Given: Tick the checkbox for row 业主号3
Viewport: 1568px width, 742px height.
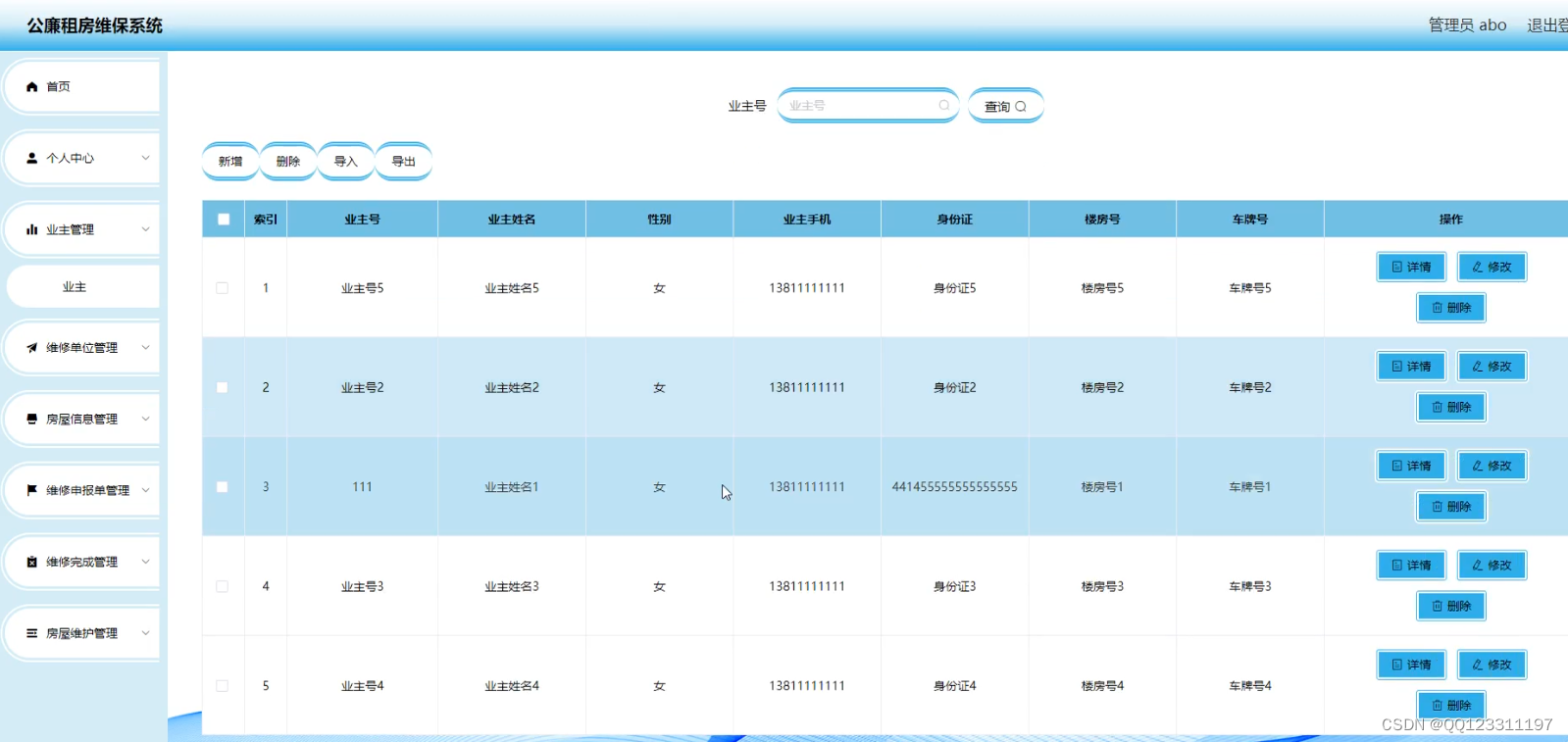Looking at the screenshot, I should [223, 586].
